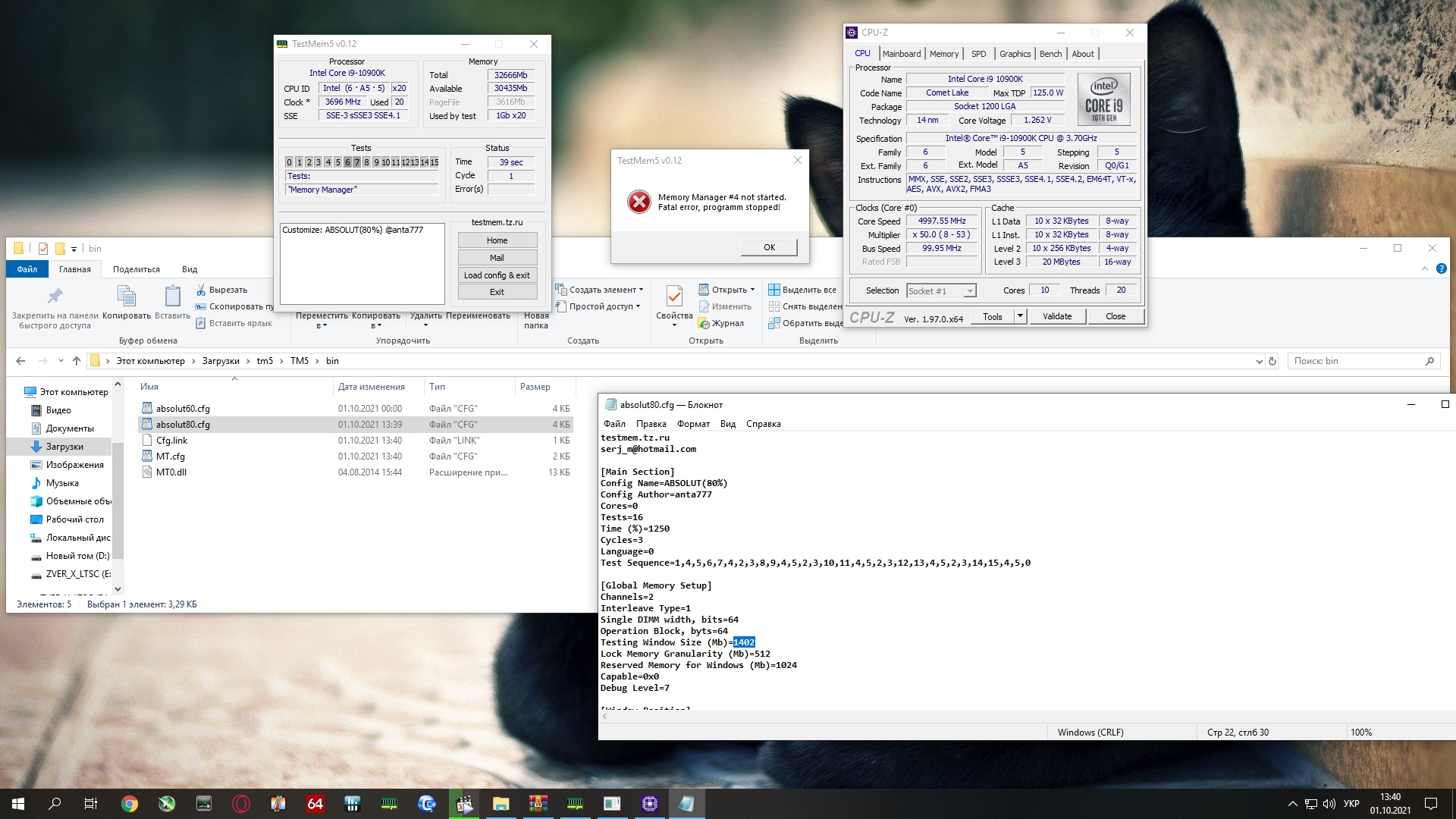Open the Формат menu in Notepad
Image resolution: width=1456 pixels, height=819 pixels.
(692, 424)
